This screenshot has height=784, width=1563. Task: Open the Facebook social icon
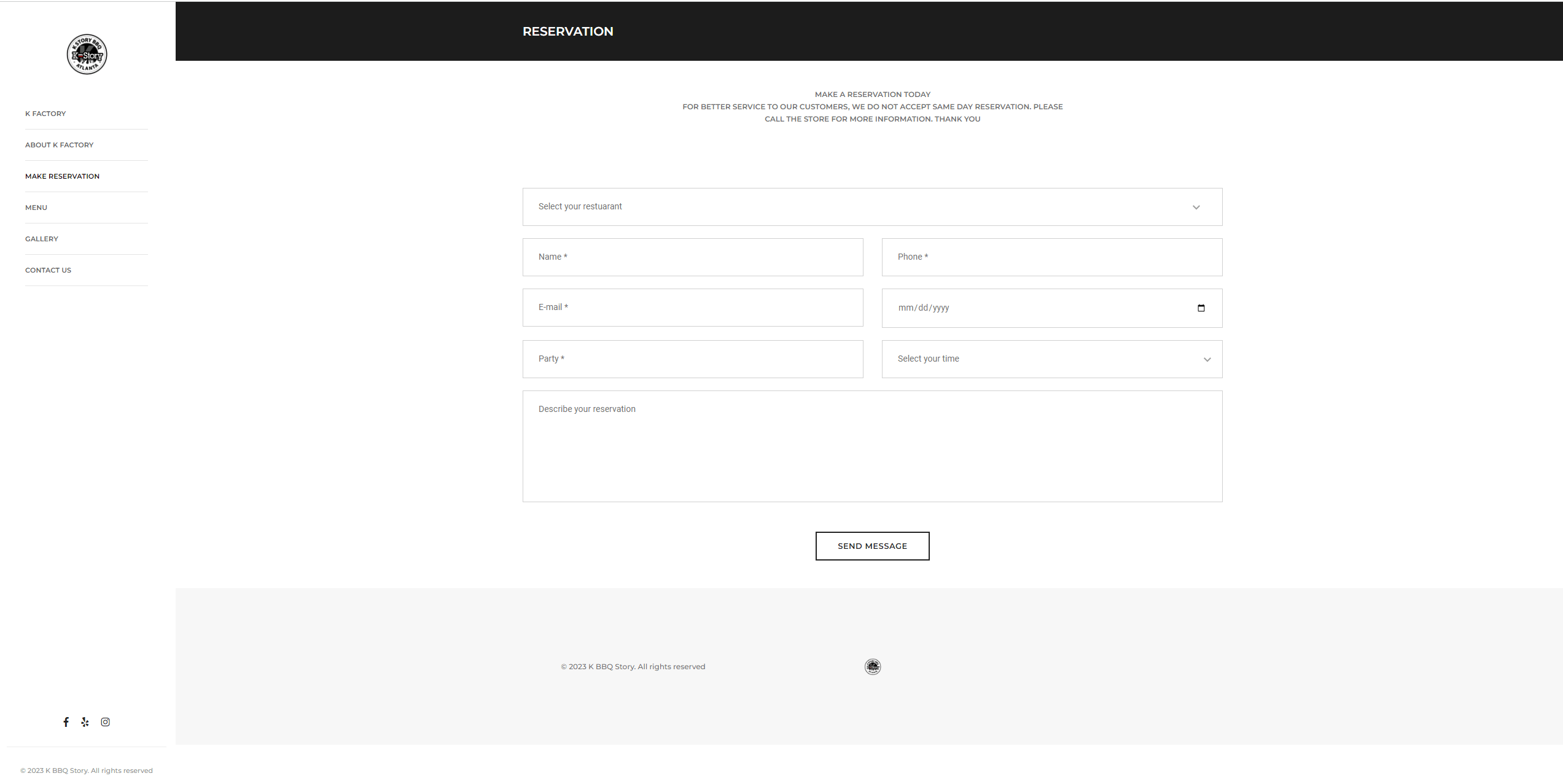coord(66,722)
